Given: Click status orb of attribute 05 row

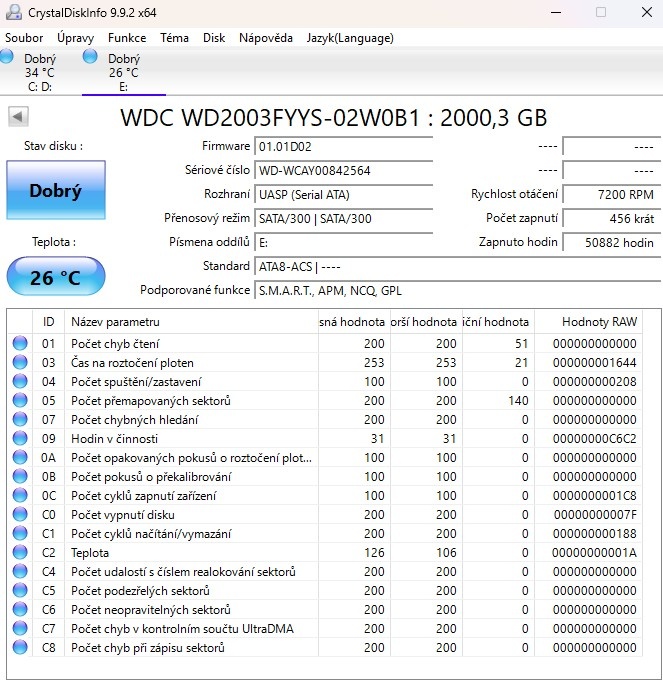Looking at the screenshot, I should coord(20,400).
